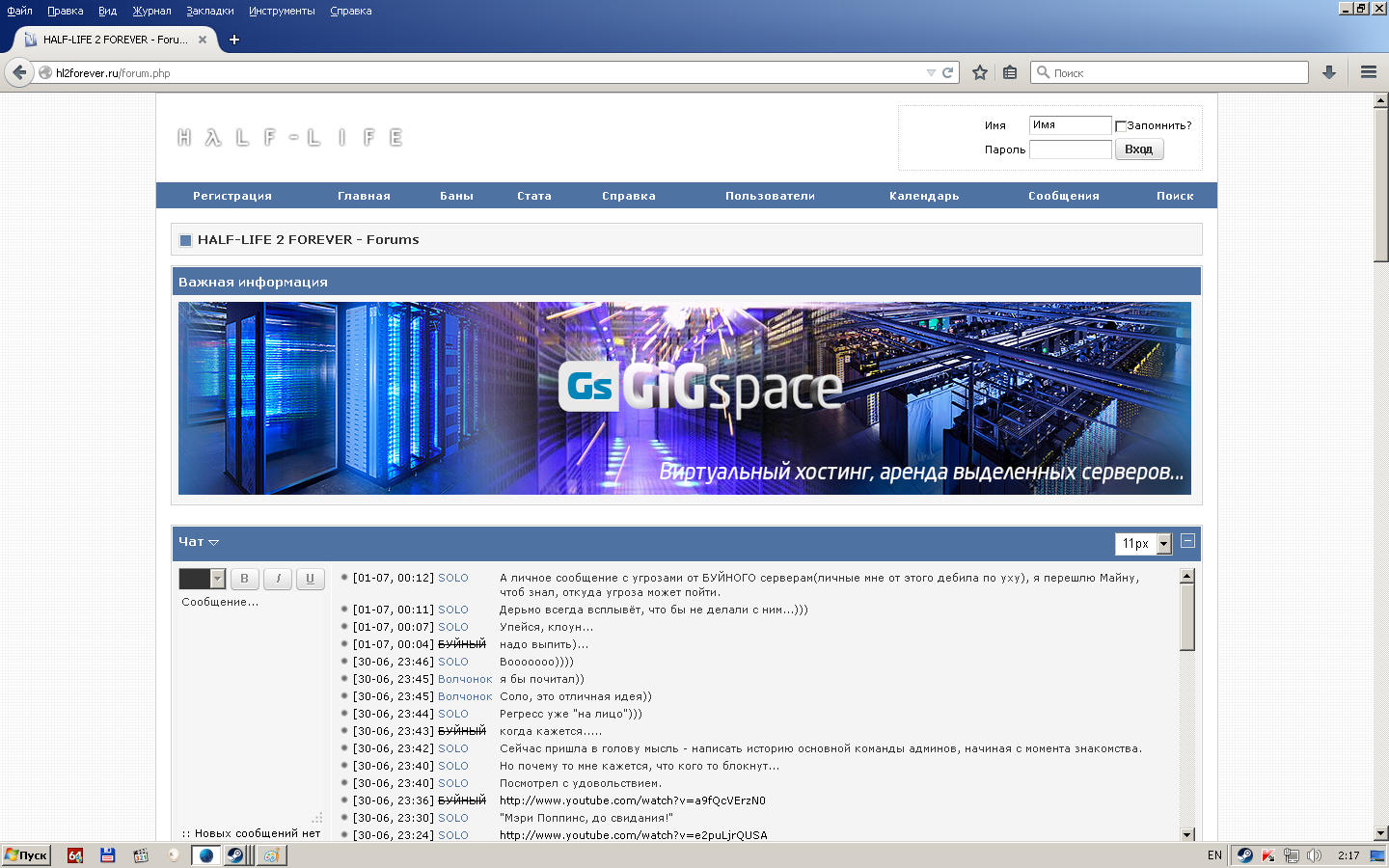Click the chat scrollbar down arrow

(x=1187, y=834)
